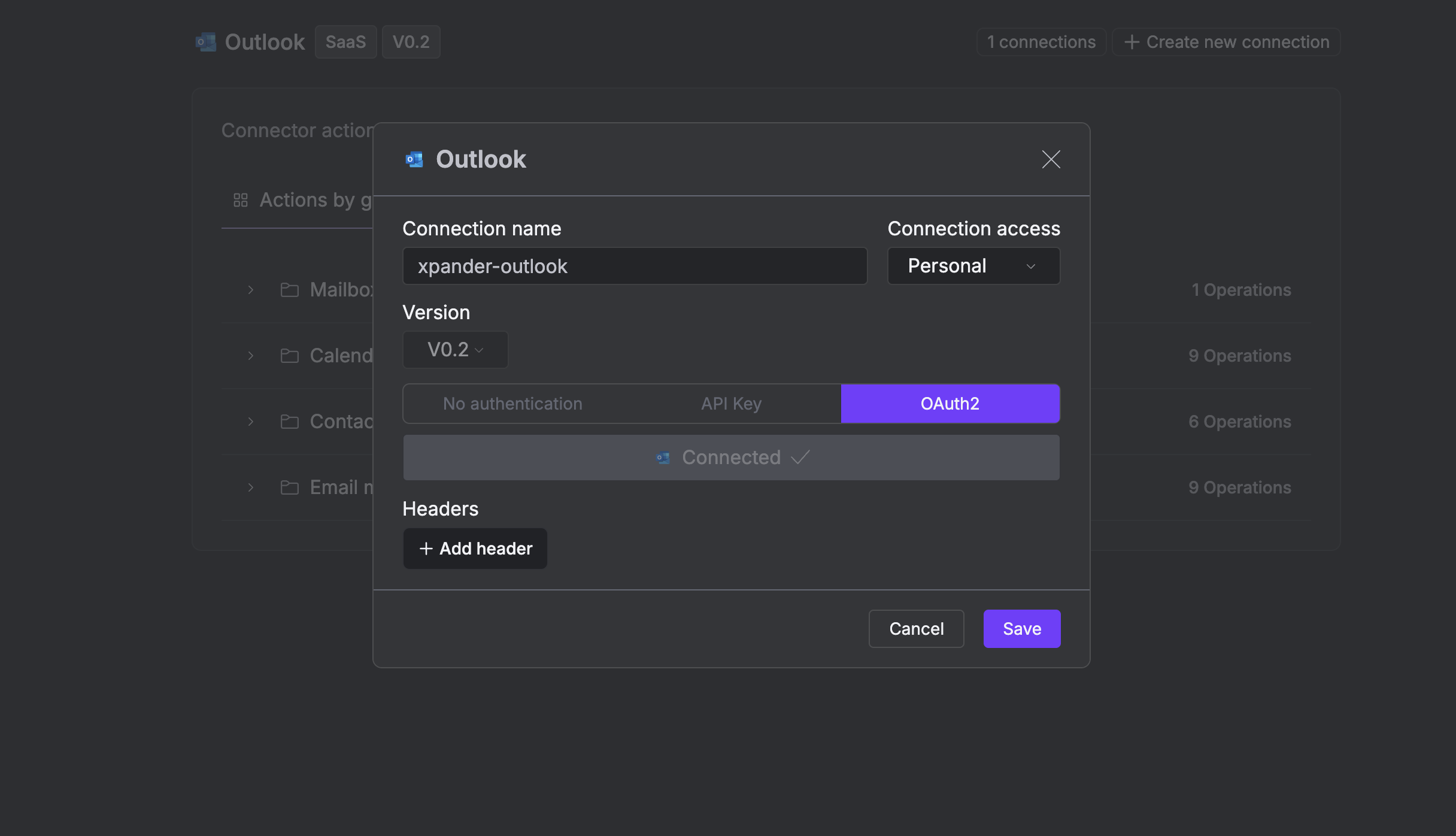This screenshot has height=836, width=1456.
Task: Expand the Calendar group chevron
Action: (x=251, y=356)
